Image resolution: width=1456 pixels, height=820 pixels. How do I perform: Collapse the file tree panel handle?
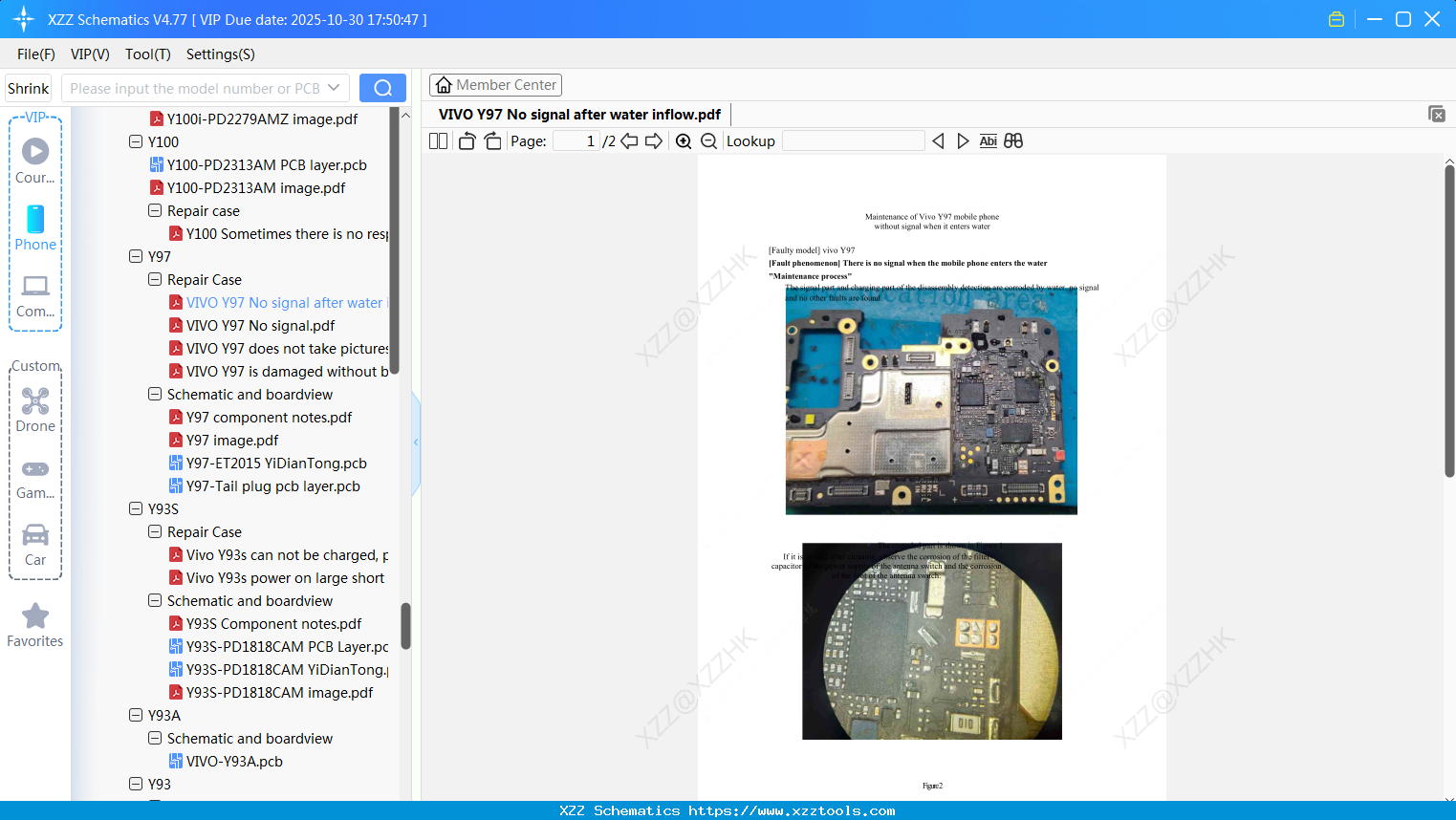416,442
